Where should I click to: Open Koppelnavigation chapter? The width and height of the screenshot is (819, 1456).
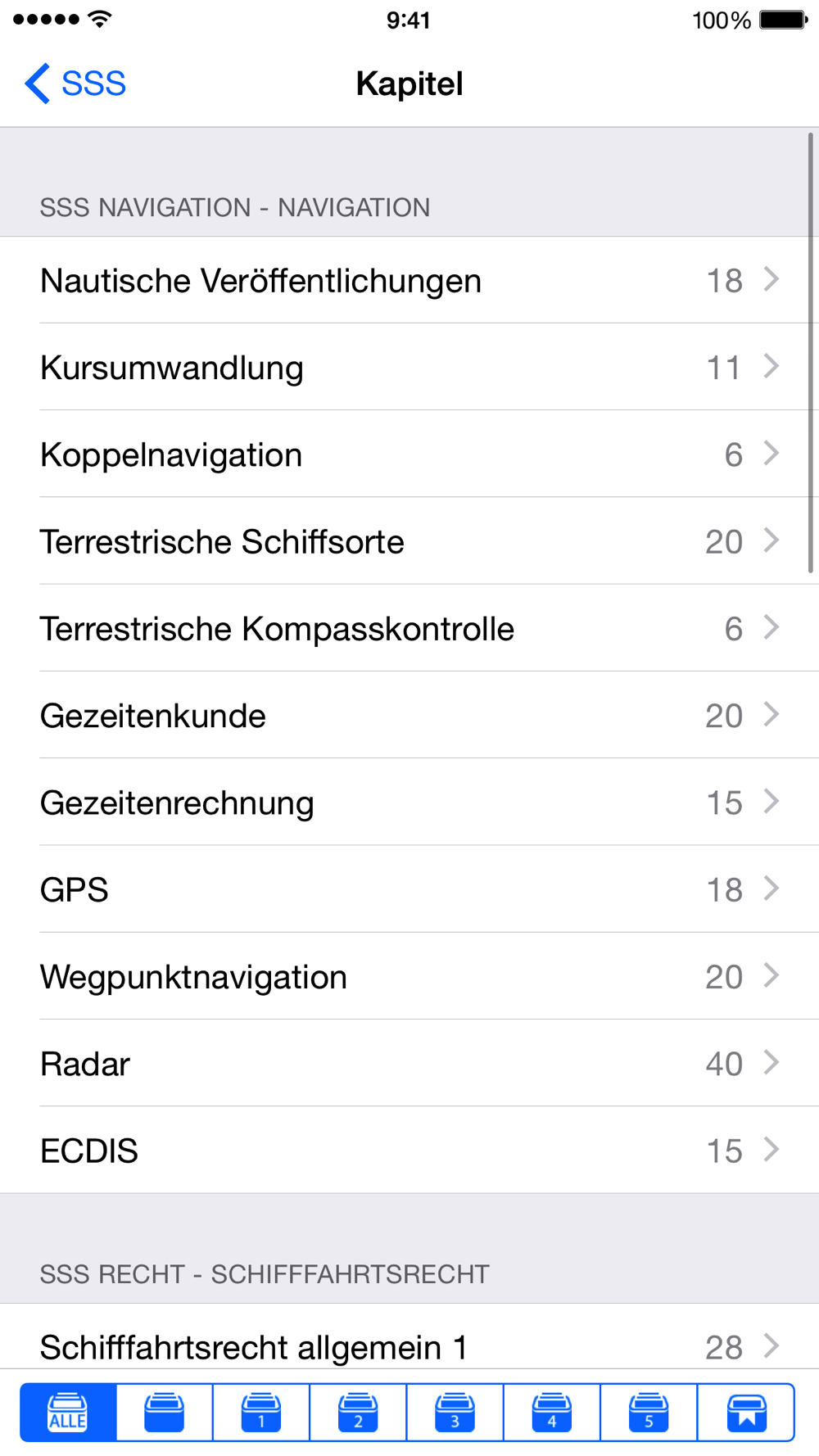[409, 454]
